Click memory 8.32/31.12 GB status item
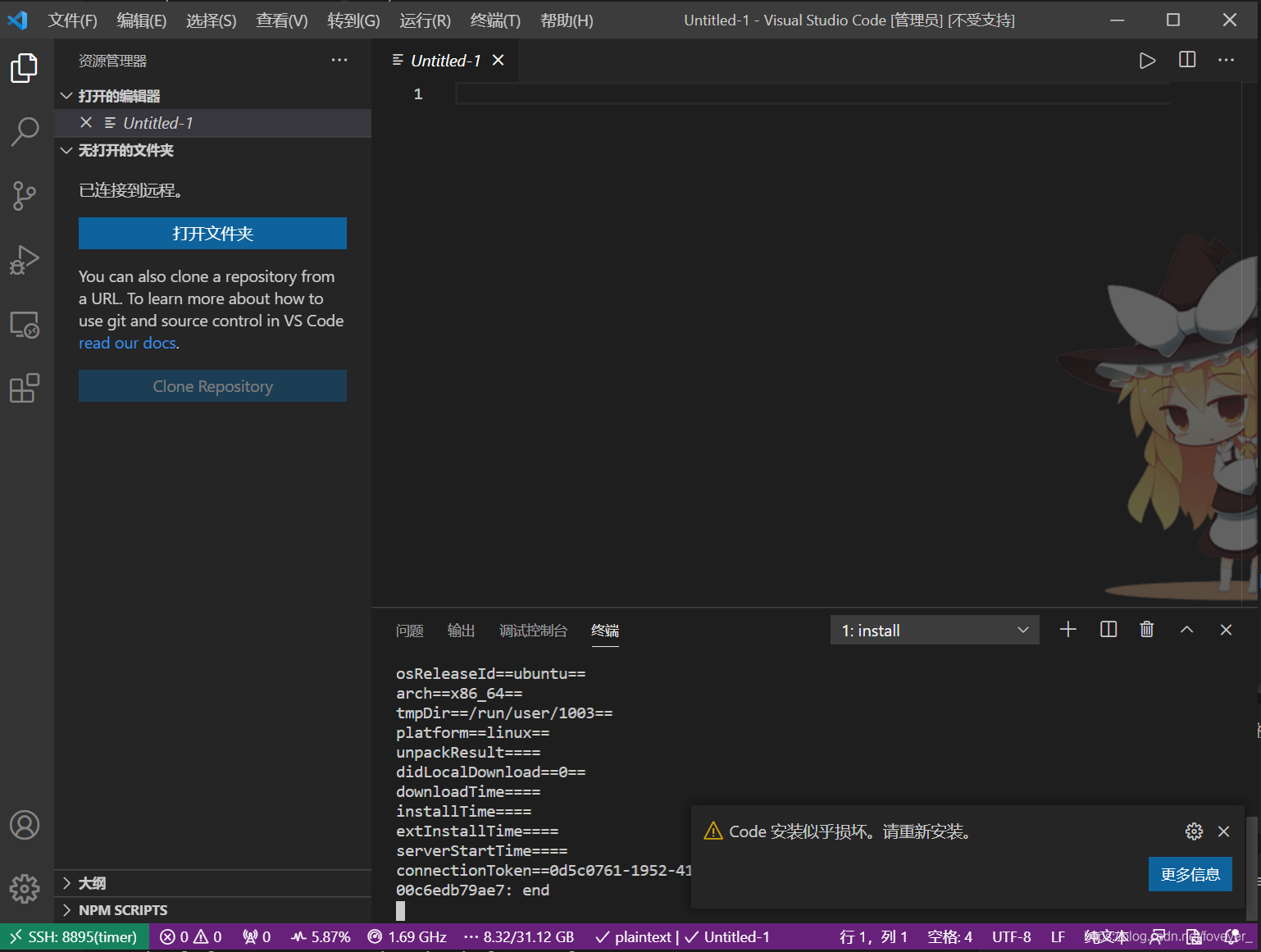Screen dimensions: 1261x952 519,937
